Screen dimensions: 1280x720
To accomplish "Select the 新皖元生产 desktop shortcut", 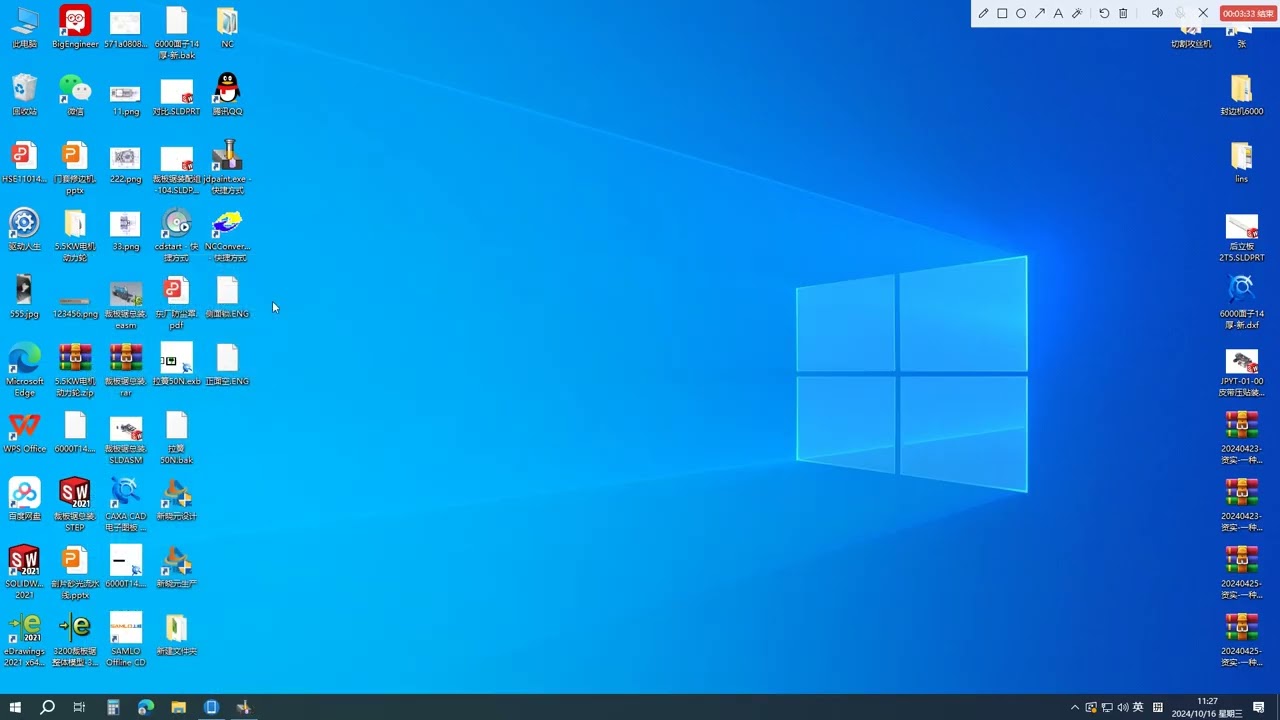I will pyautogui.click(x=176, y=567).
